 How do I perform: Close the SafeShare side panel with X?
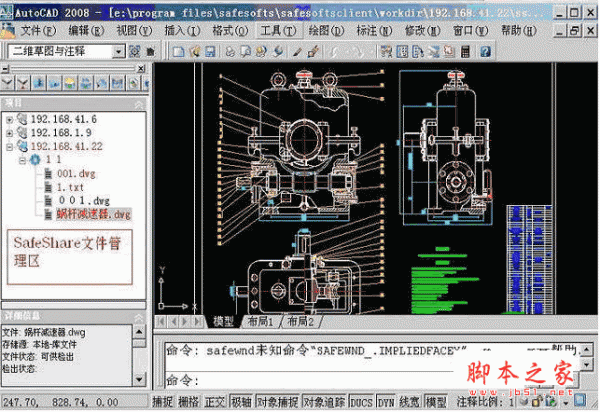tap(141, 68)
